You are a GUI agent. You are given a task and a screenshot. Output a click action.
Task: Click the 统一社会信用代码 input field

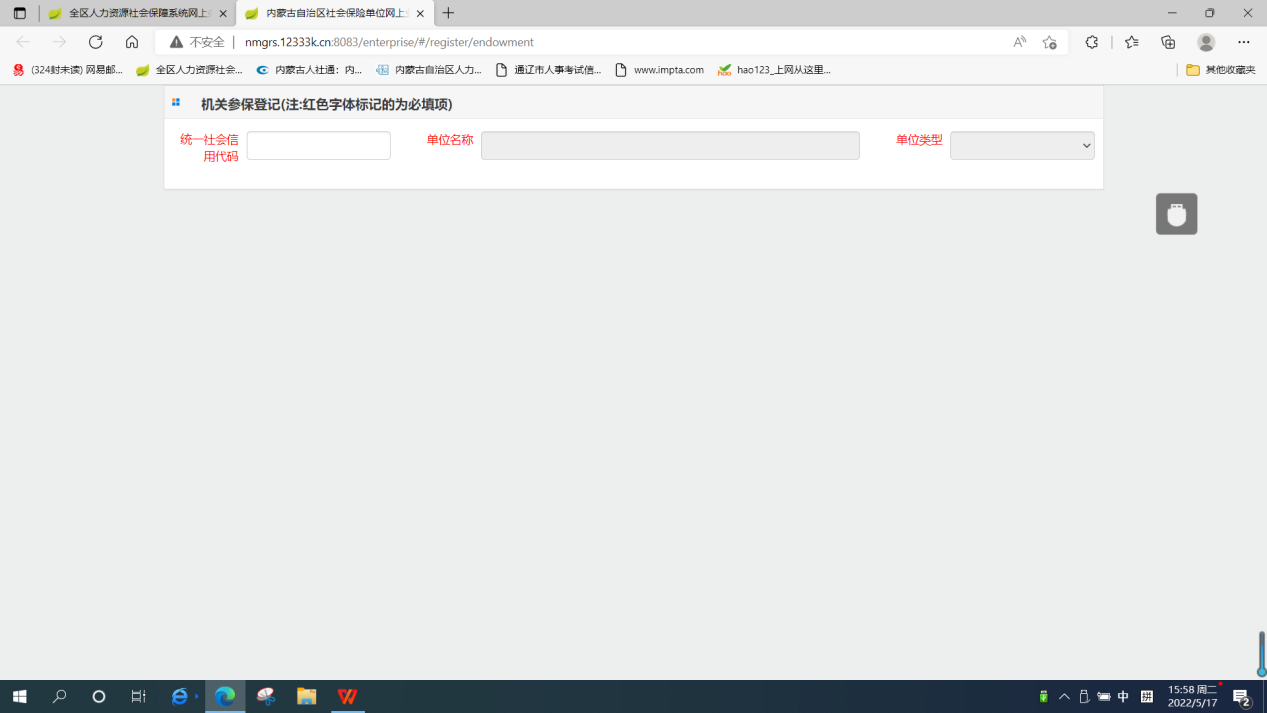[x=318, y=146]
